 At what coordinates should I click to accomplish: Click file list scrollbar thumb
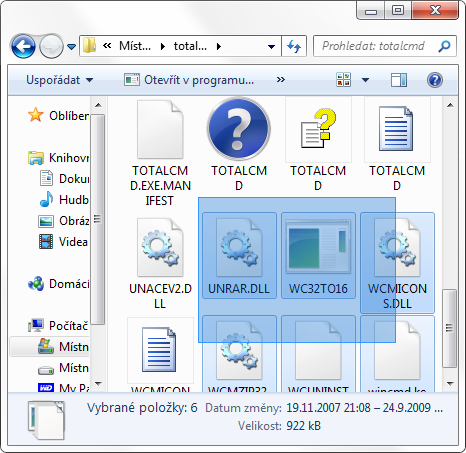pos(450,328)
